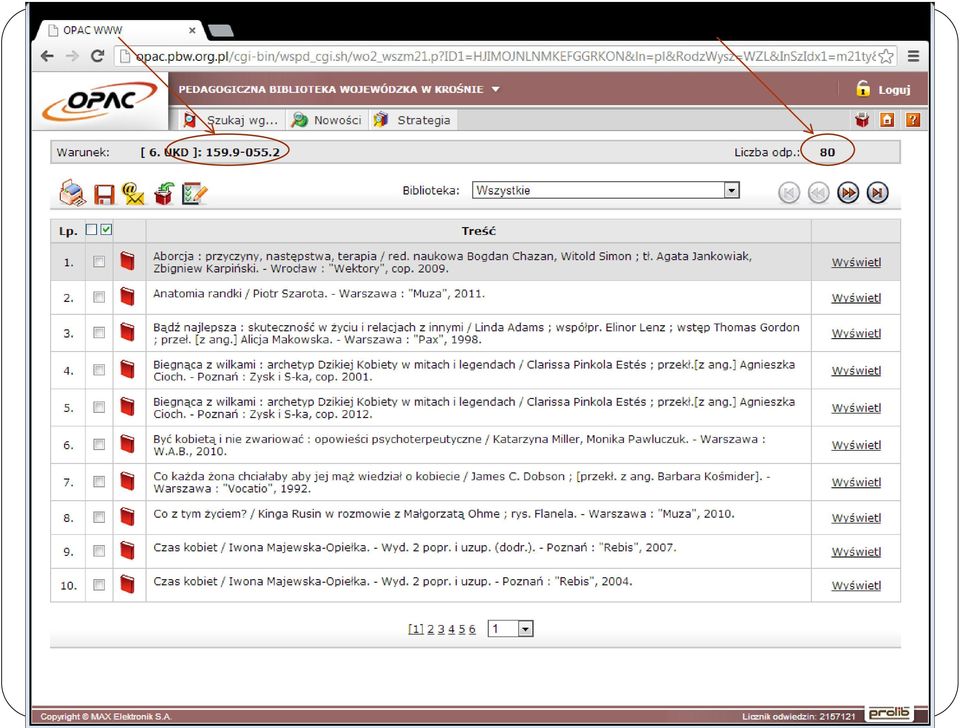
Task: Select the OPAC WWW browser tab
Action: (x=119, y=30)
